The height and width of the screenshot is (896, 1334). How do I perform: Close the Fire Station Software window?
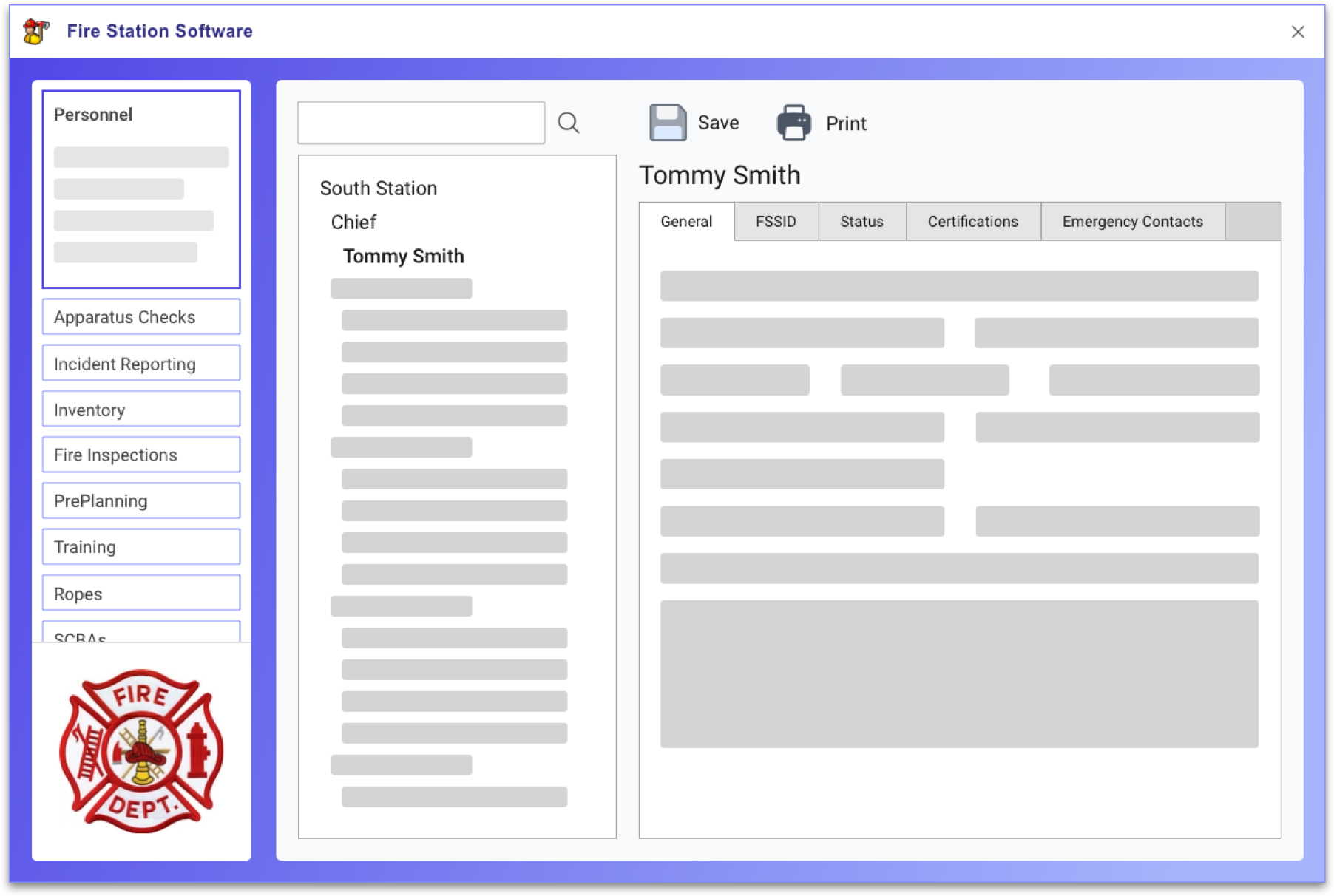(1297, 32)
